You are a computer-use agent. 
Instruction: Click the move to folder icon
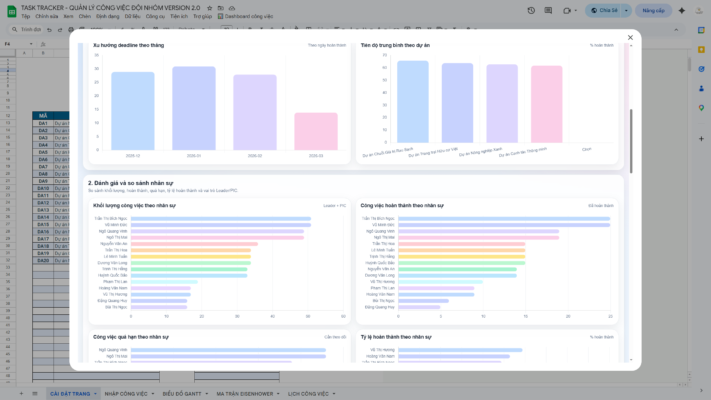point(220,8)
